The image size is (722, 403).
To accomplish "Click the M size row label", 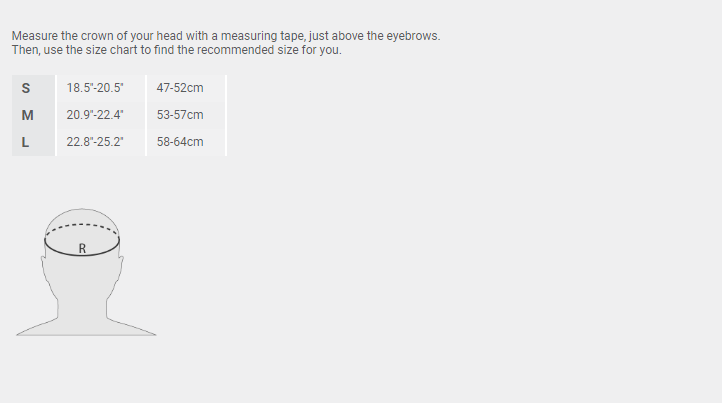I will (27, 115).
